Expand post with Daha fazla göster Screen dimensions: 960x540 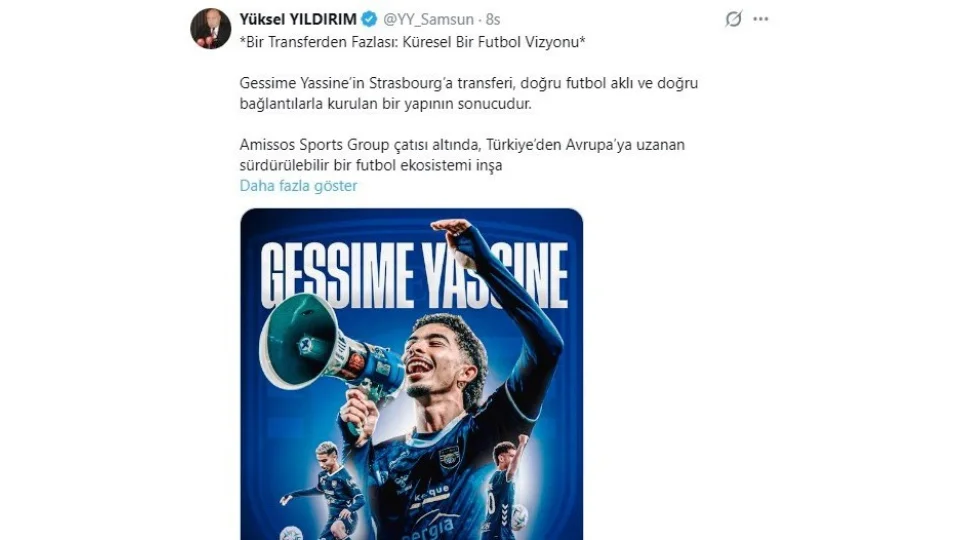[298, 186]
